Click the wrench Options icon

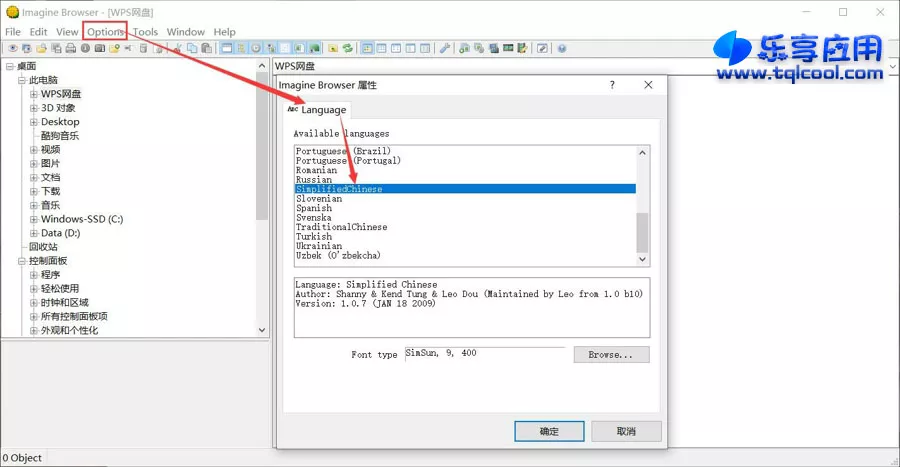pyautogui.click(x=445, y=49)
